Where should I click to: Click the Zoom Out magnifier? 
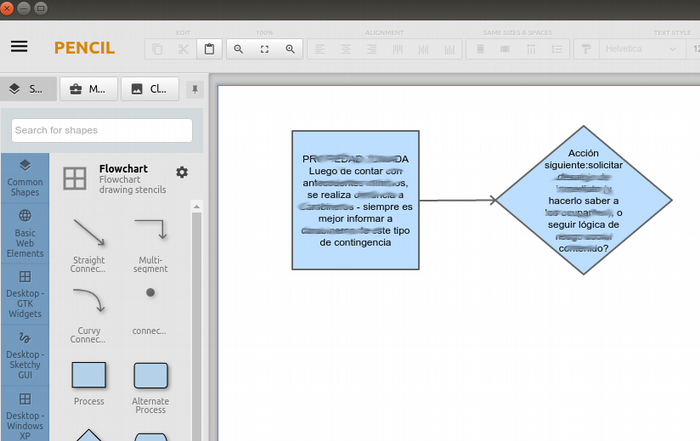click(x=238, y=48)
